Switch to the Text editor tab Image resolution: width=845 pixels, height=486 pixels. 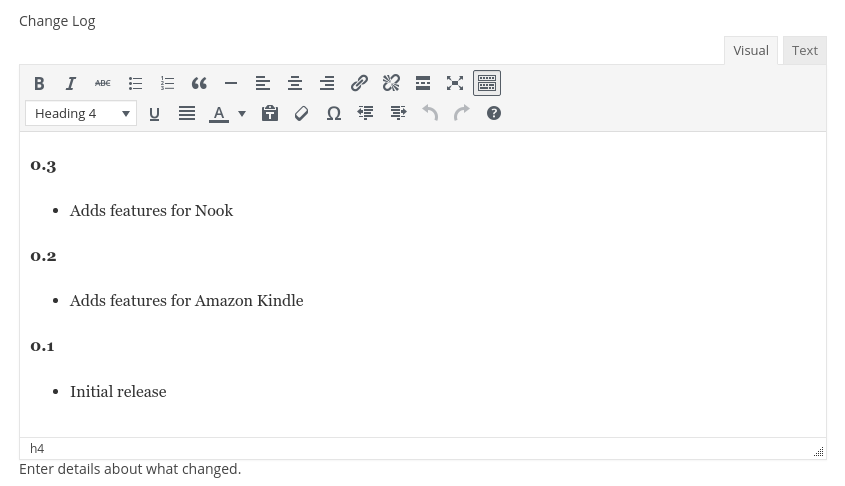pyautogui.click(x=804, y=50)
